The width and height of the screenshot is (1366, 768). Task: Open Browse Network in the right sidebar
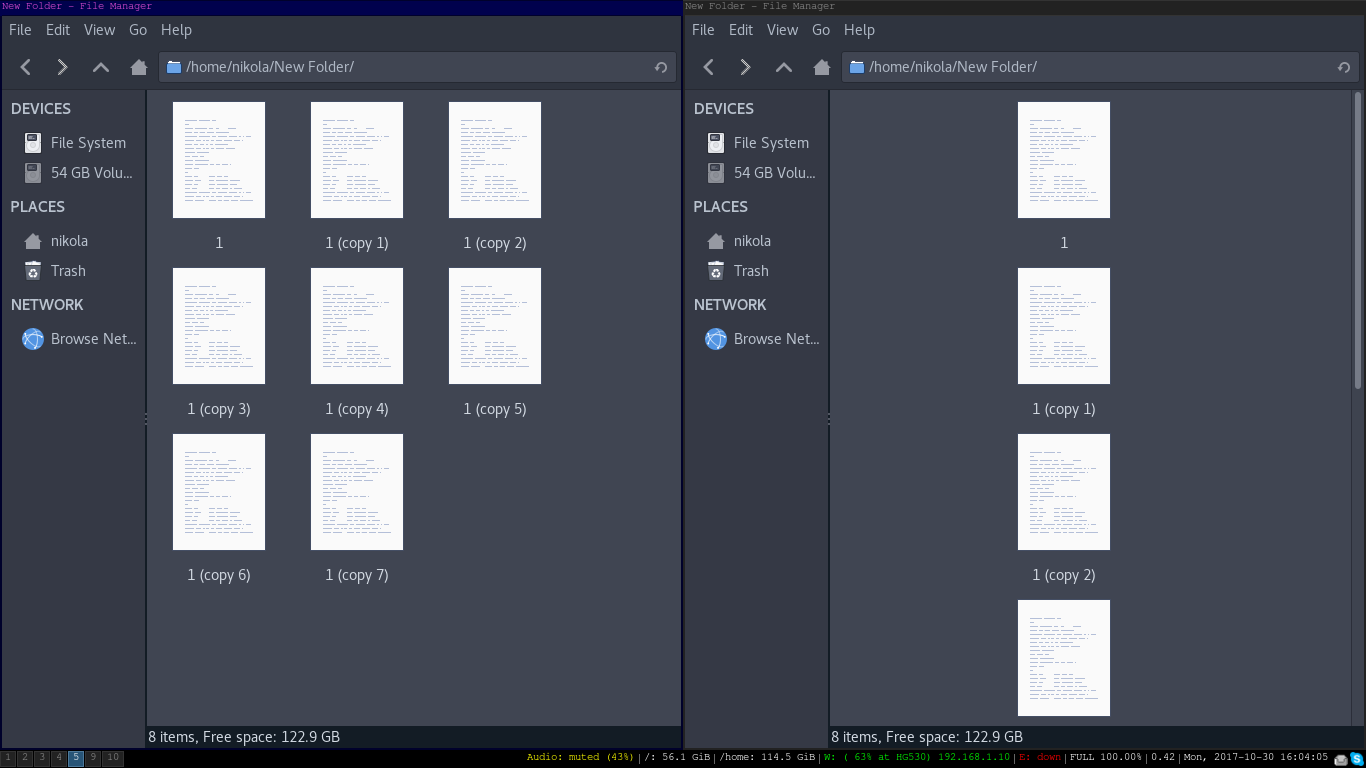(775, 339)
